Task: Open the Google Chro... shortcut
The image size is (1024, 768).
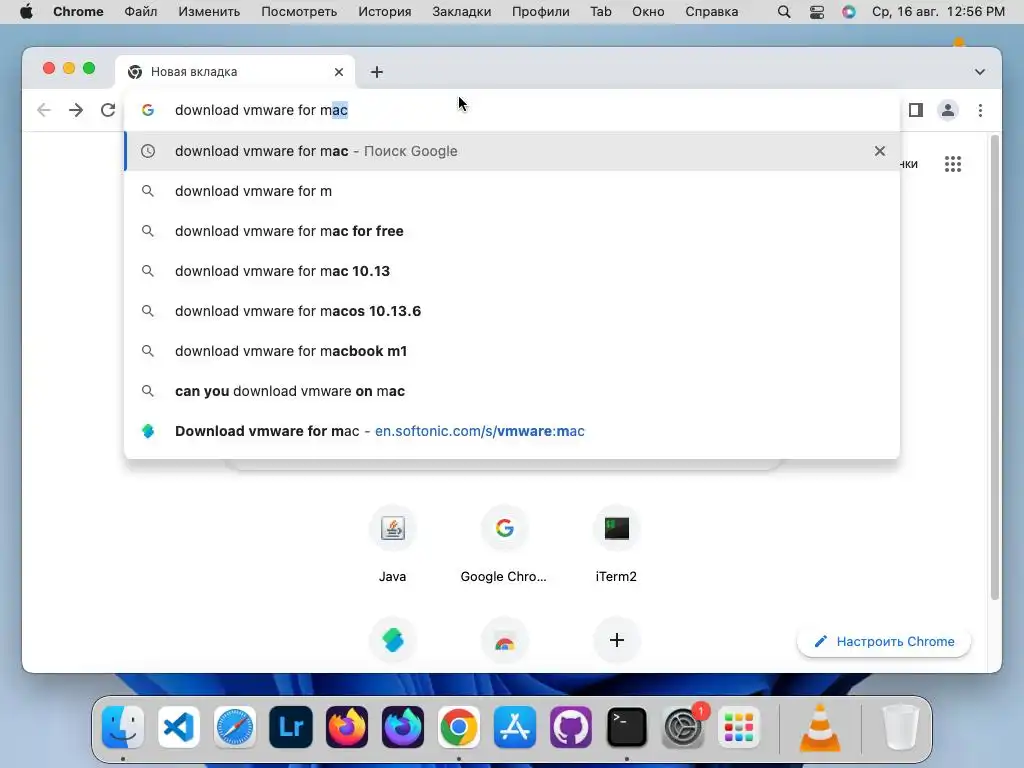Action: (x=504, y=543)
